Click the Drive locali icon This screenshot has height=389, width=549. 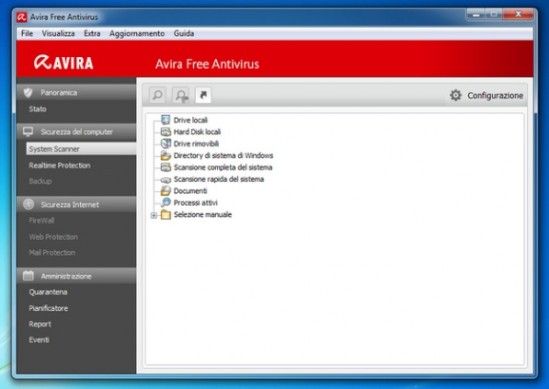165,120
